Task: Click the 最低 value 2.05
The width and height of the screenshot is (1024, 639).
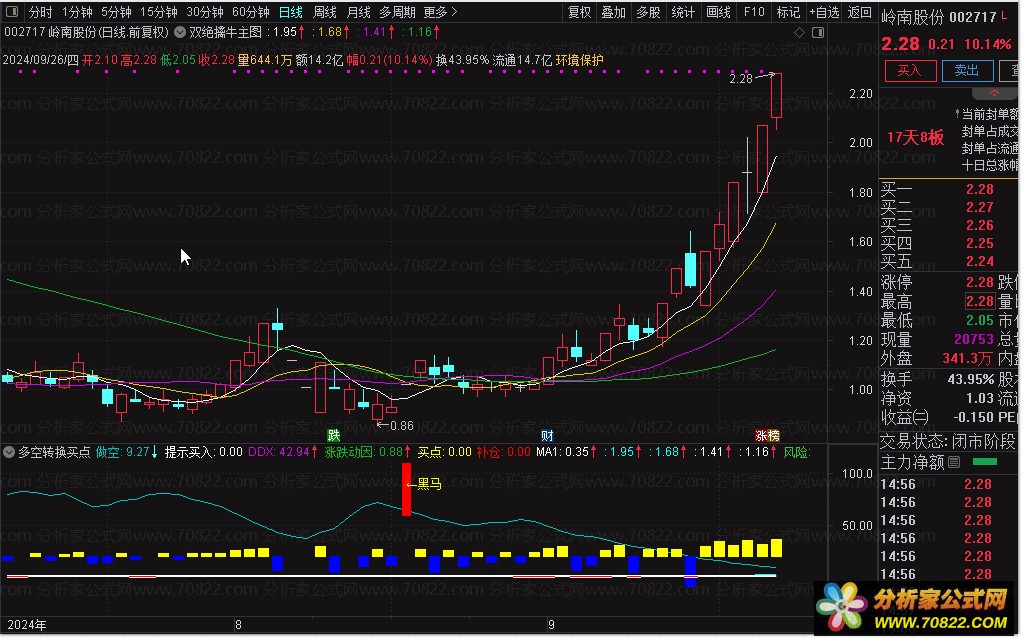Action: pos(980,320)
